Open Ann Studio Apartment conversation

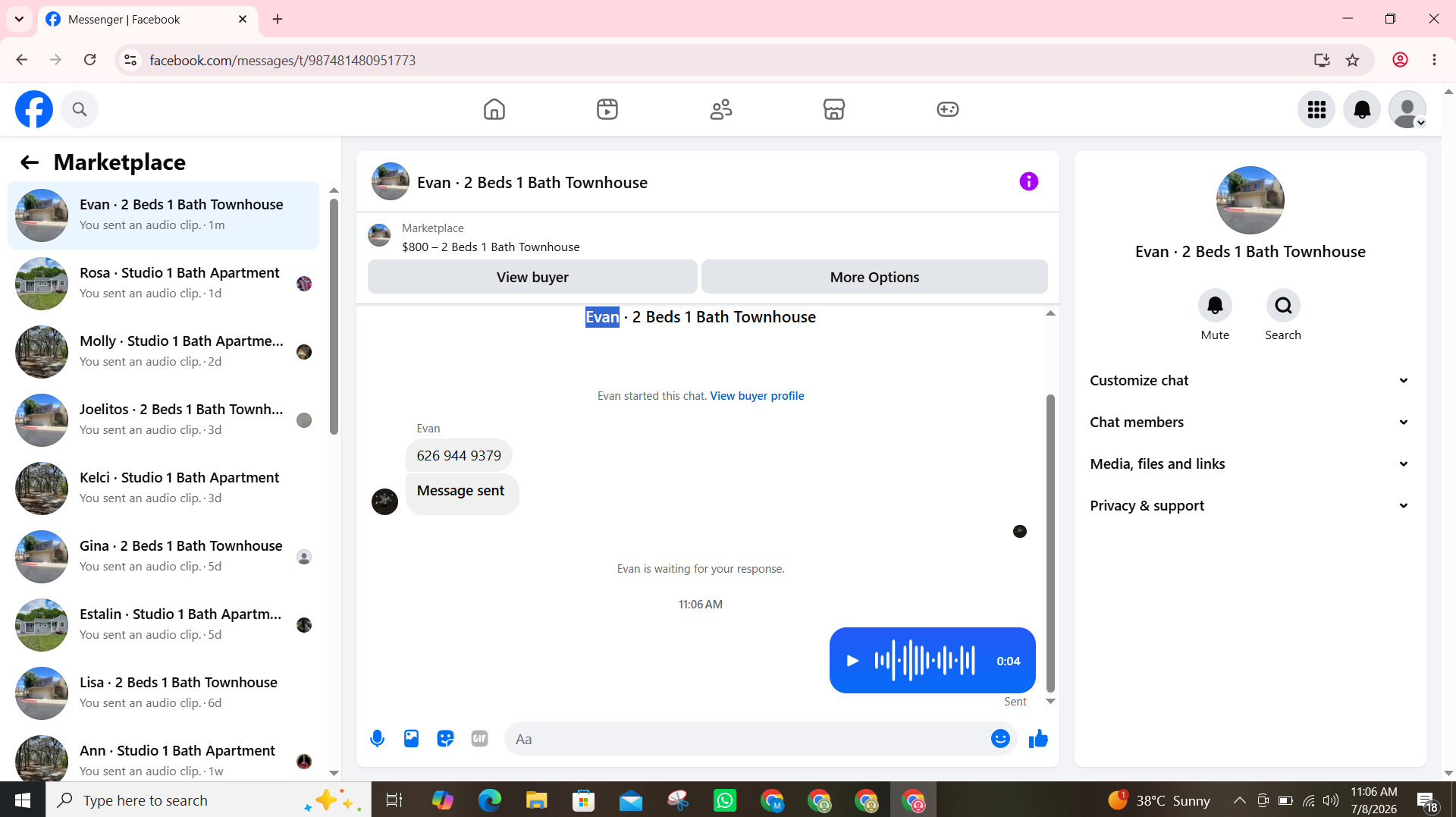[x=163, y=759]
